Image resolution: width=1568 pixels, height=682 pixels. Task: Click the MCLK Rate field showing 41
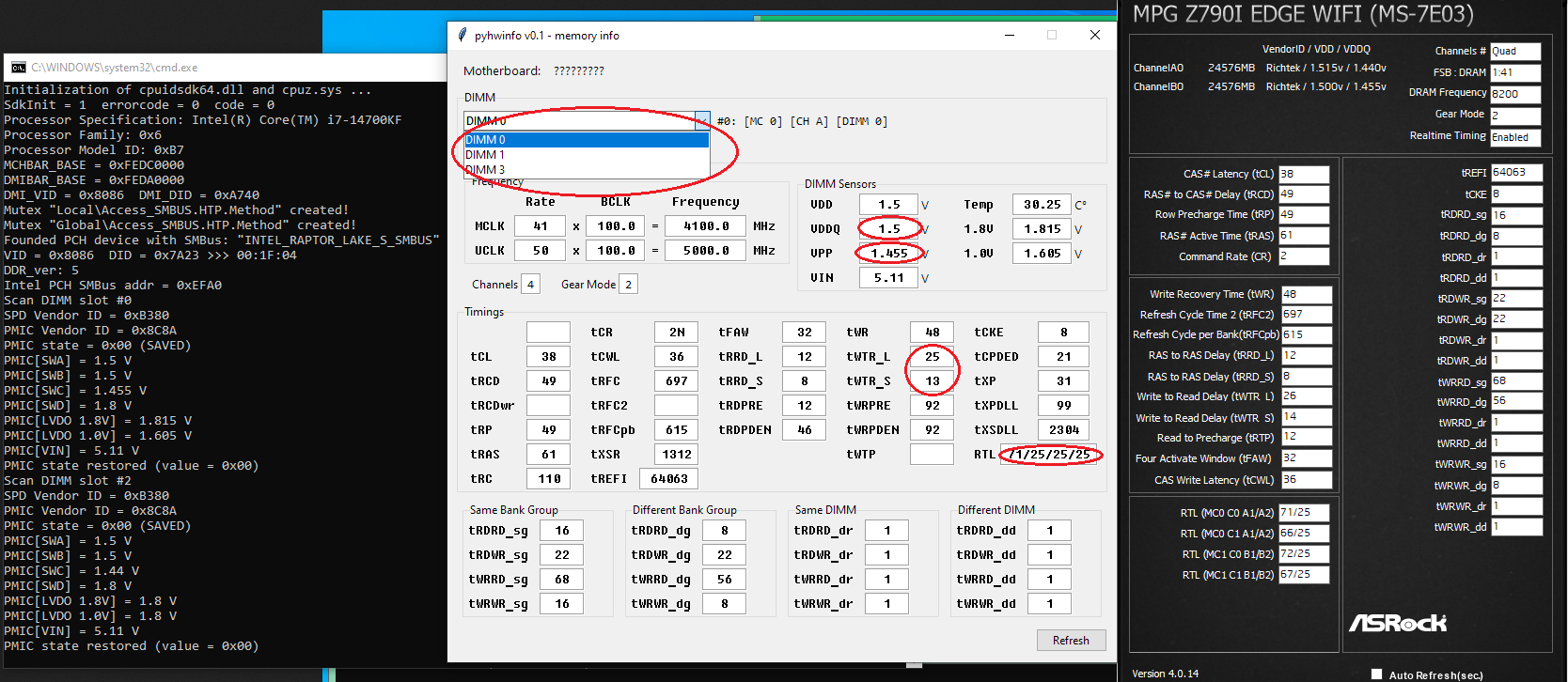click(x=541, y=226)
